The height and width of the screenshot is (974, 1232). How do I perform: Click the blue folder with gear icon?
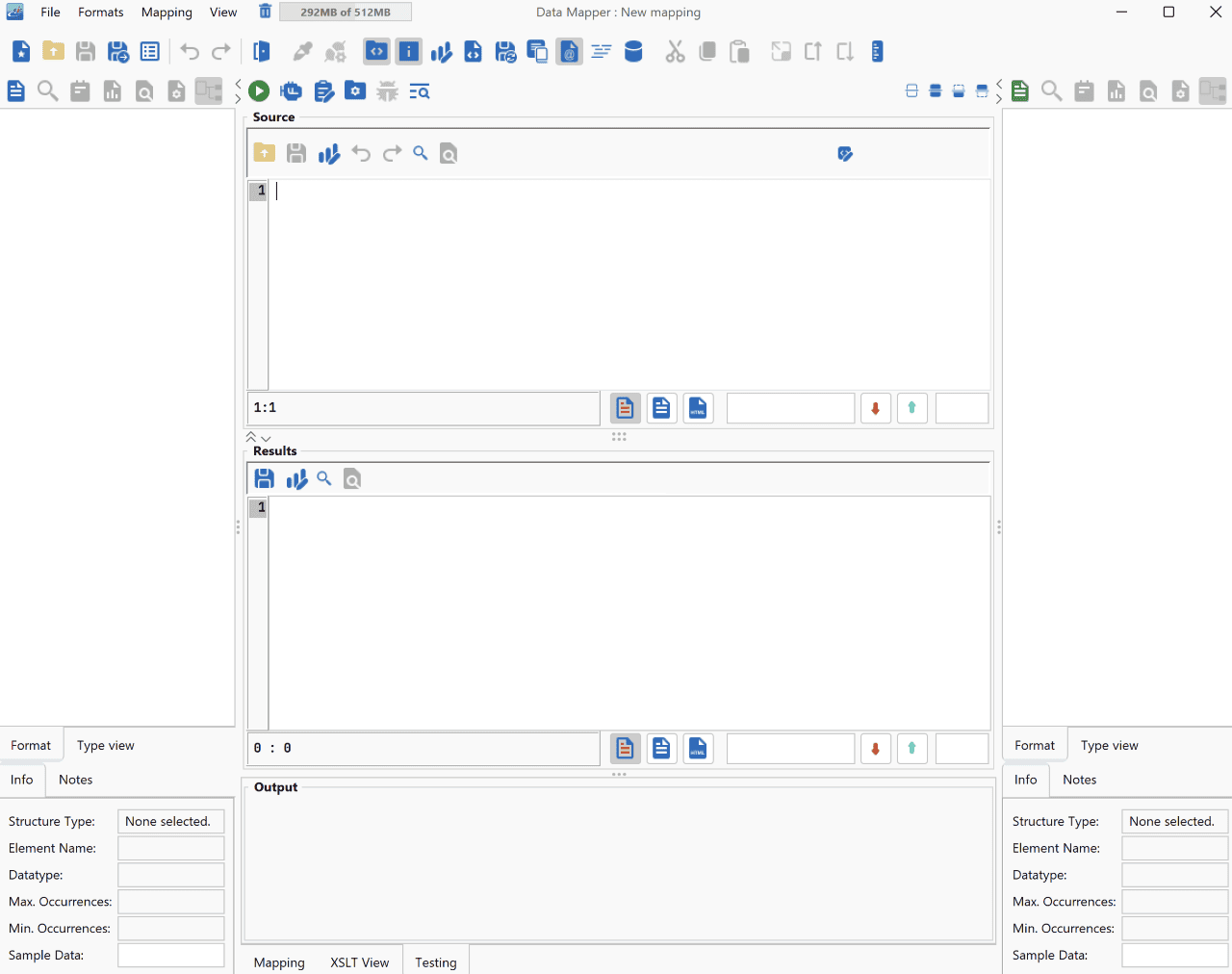355,90
